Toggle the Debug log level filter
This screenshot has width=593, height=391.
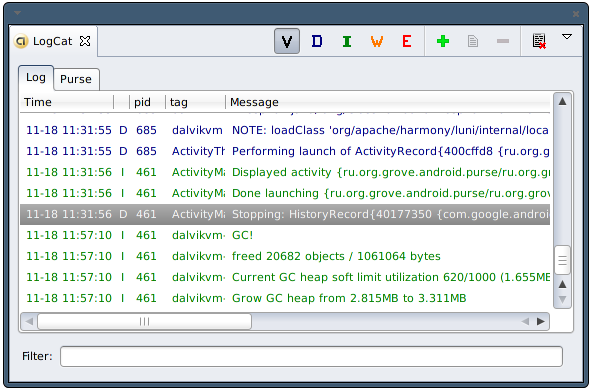pos(317,41)
